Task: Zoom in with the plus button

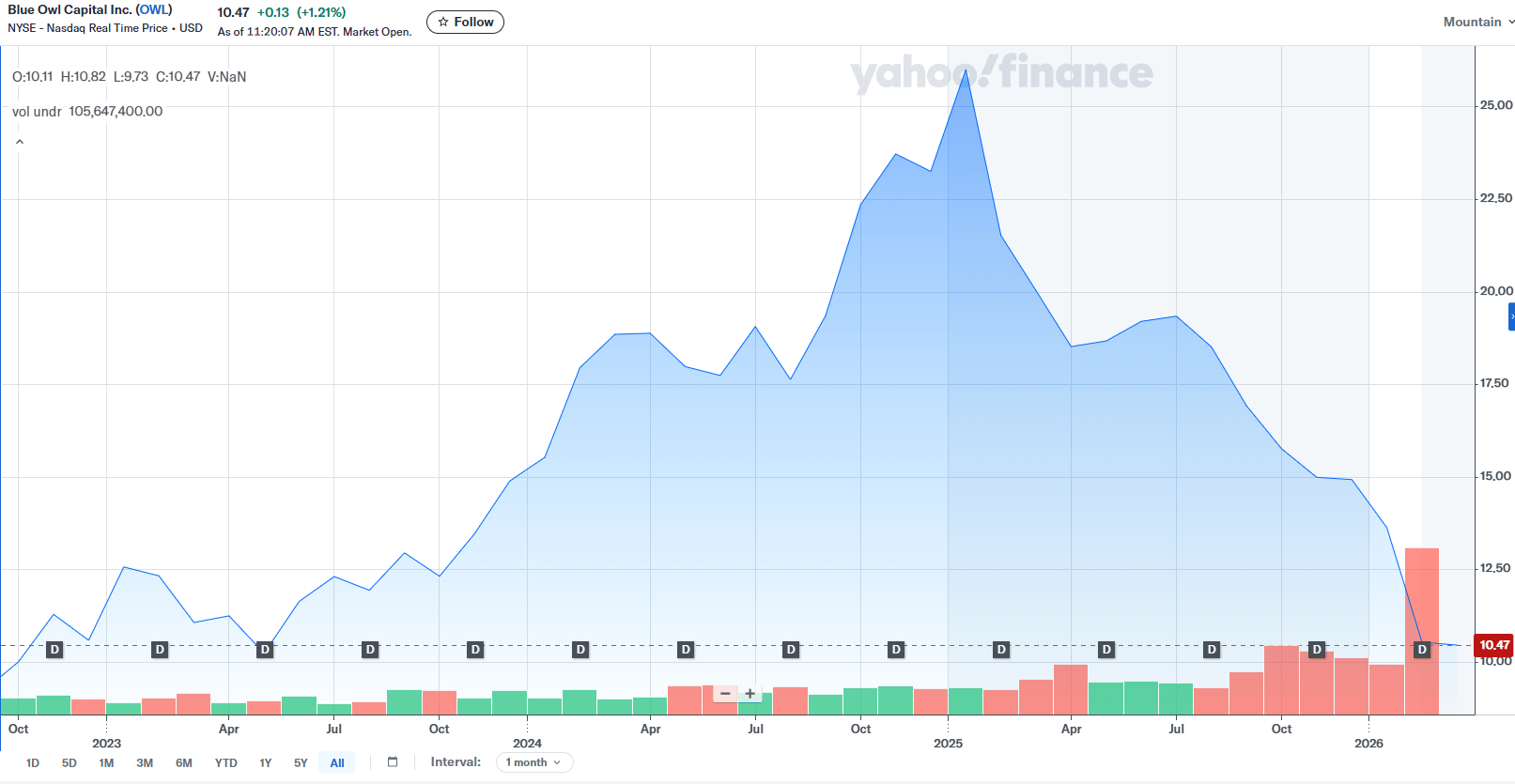Action: pos(750,694)
